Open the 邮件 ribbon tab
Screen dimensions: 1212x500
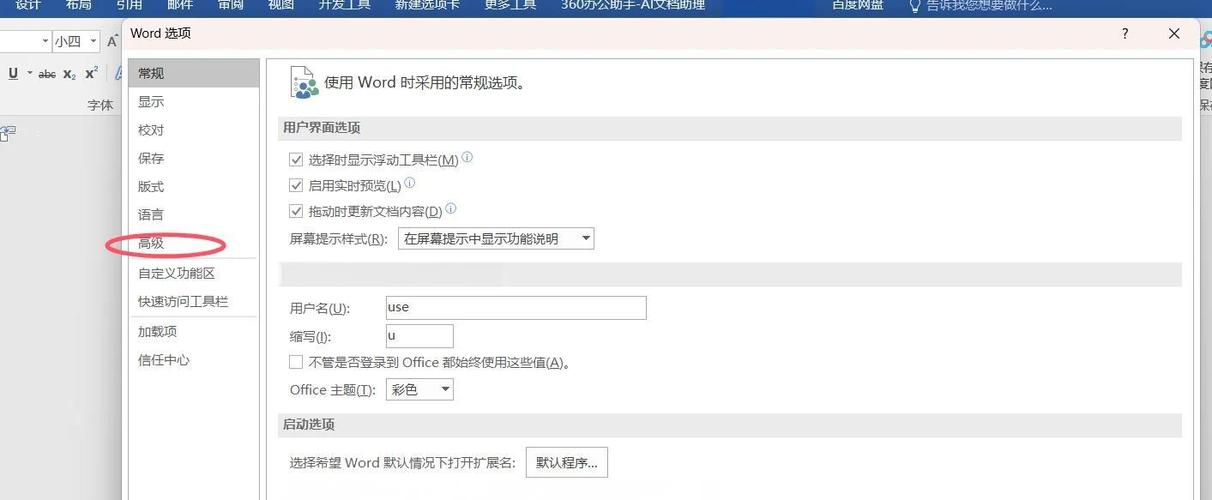tap(180, 5)
